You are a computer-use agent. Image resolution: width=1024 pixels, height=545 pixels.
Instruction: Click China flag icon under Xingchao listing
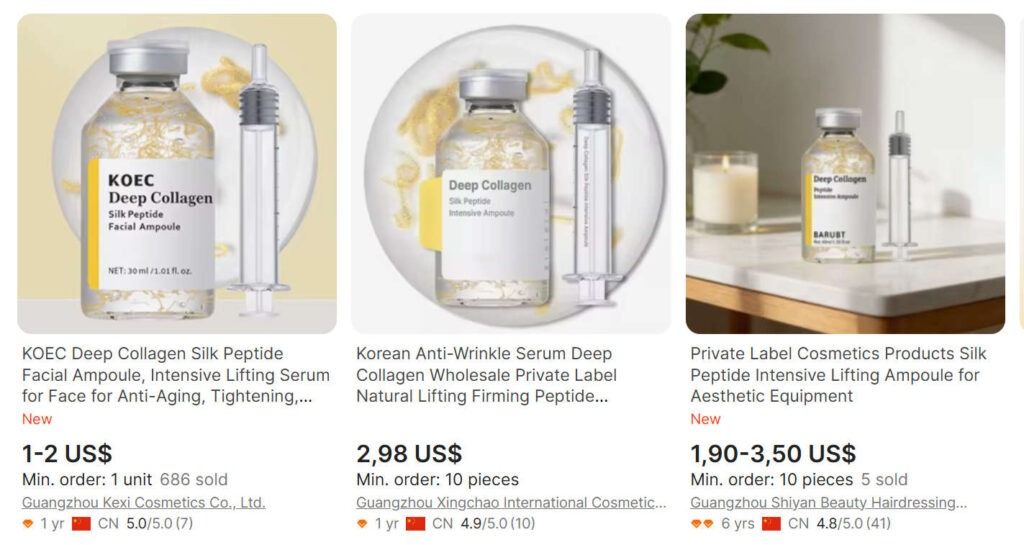(x=415, y=523)
